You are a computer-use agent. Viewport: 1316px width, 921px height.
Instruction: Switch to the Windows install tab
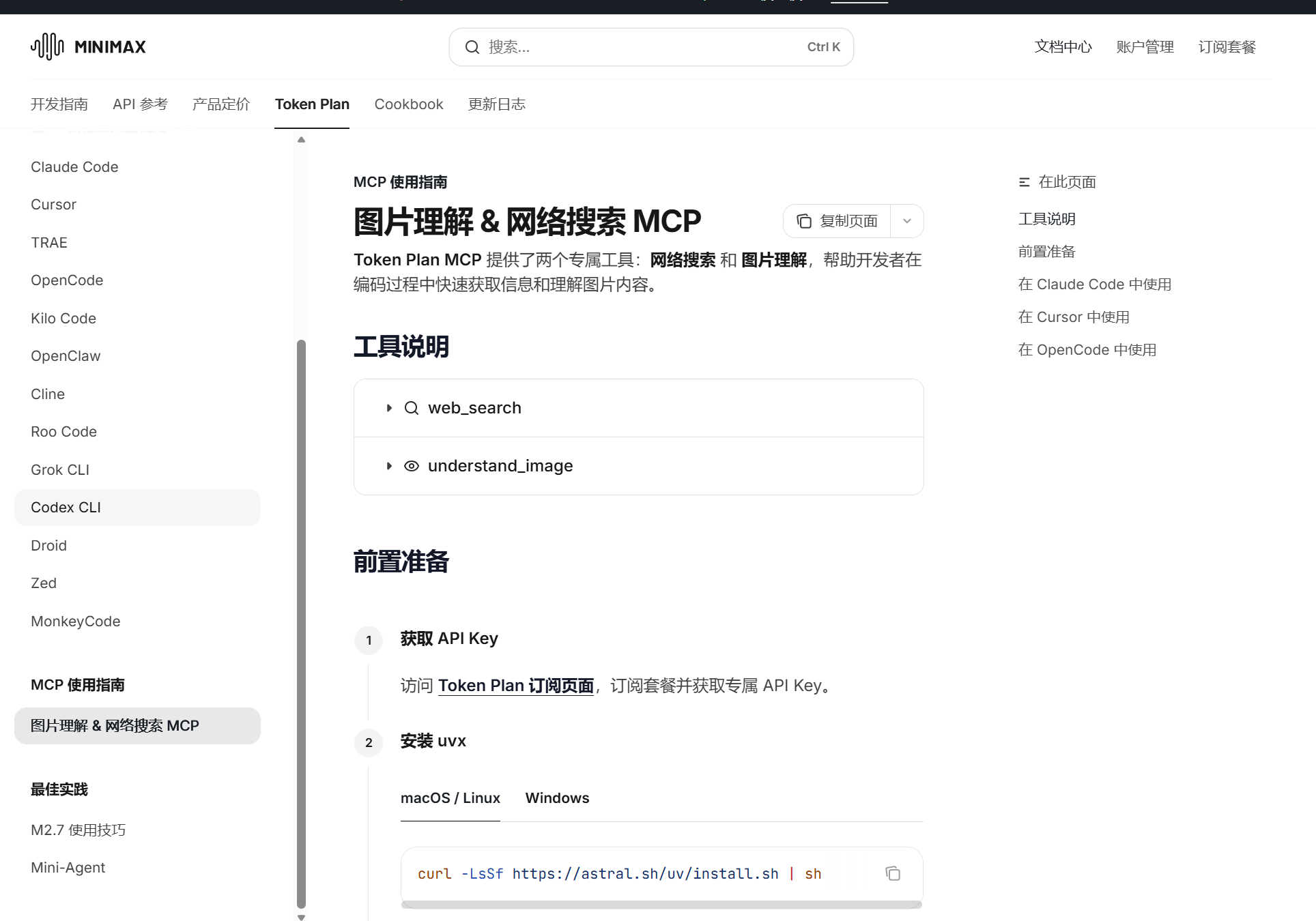pyautogui.click(x=557, y=798)
